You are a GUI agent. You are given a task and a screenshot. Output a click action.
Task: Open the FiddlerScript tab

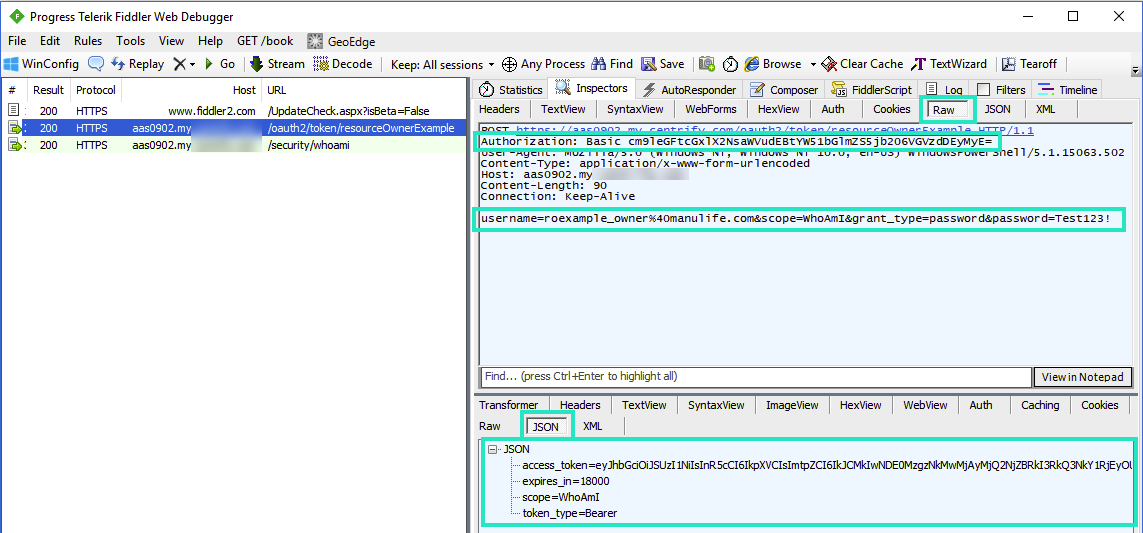pos(873,90)
